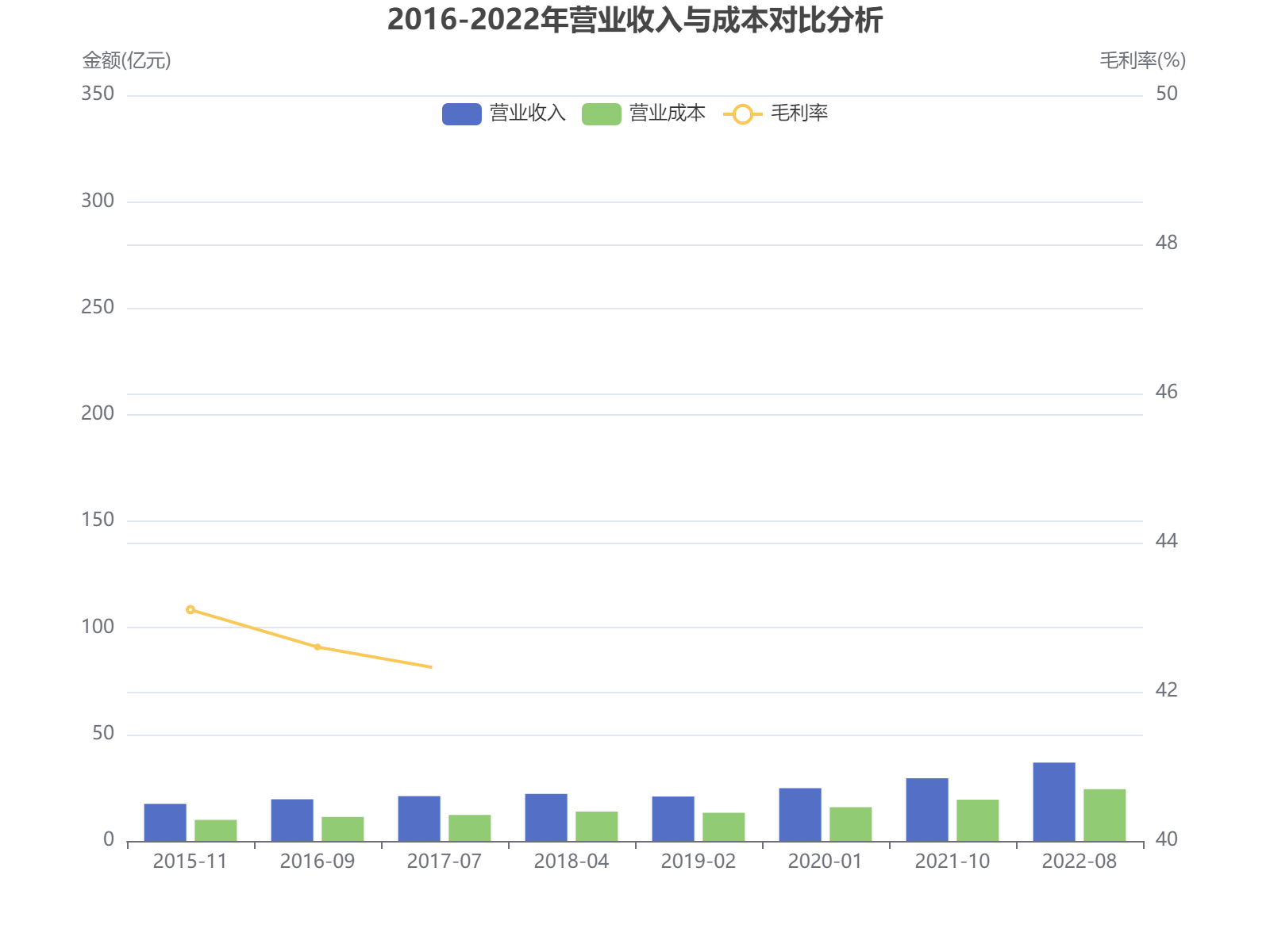Select the 2017-07 green cost bar
Screen dimensions: 1270x952
470,828
